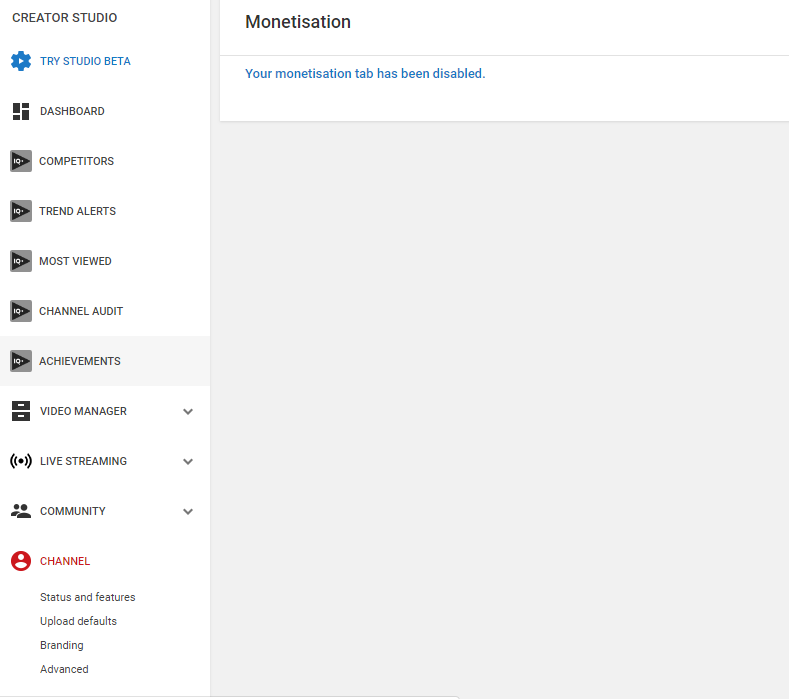
Task: Click the Achievements vidIQ icon
Action: pos(21,361)
